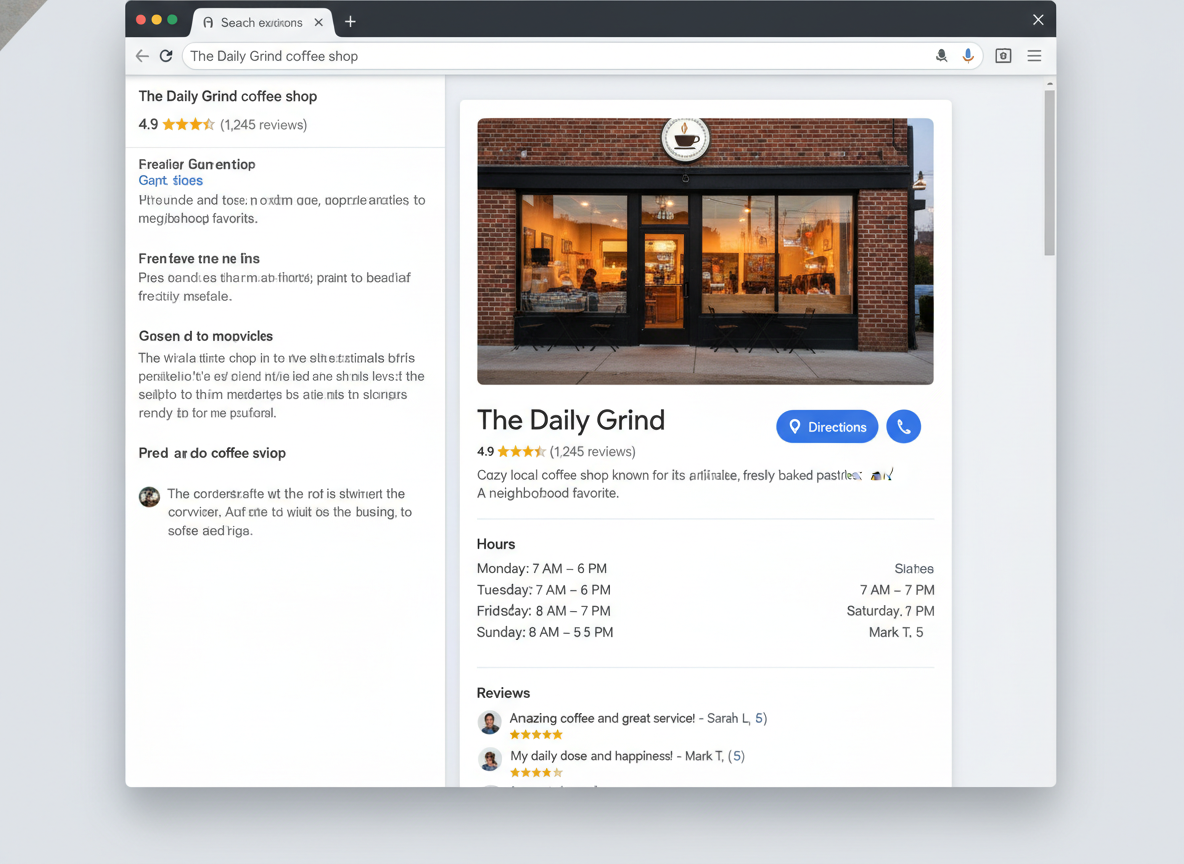1184x864 pixels.
Task: Click the blue voice search microphone
Action: pyautogui.click(x=968, y=55)
